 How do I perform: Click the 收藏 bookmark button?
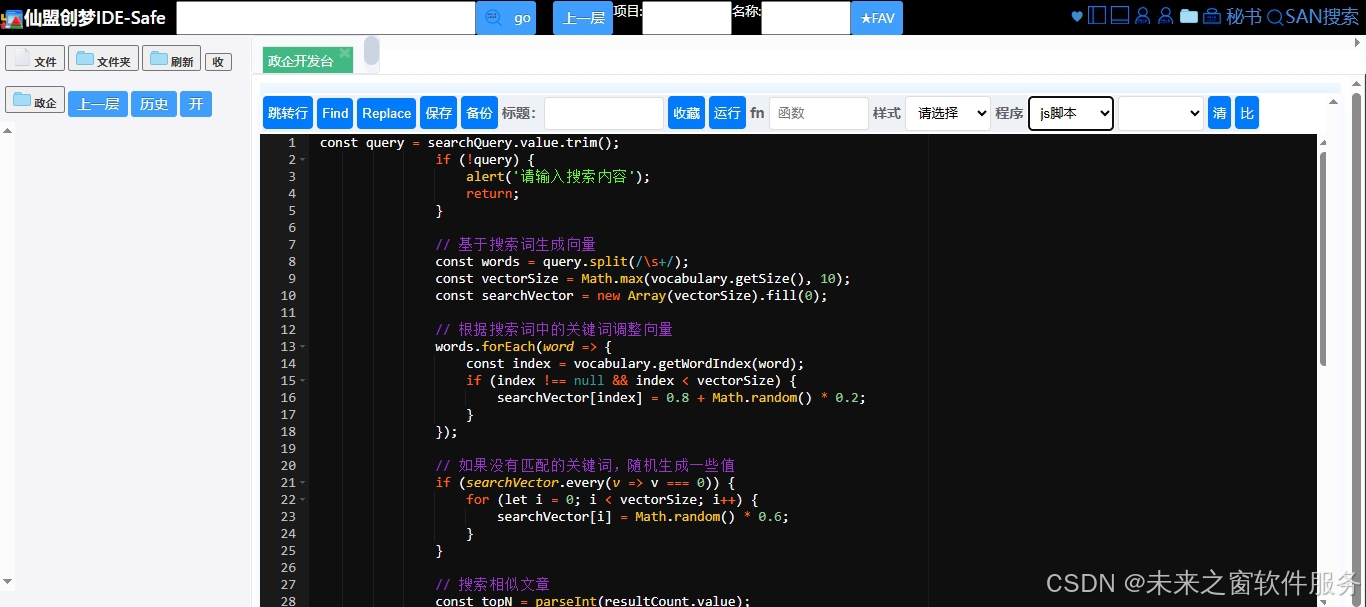[x=687, y=113]
